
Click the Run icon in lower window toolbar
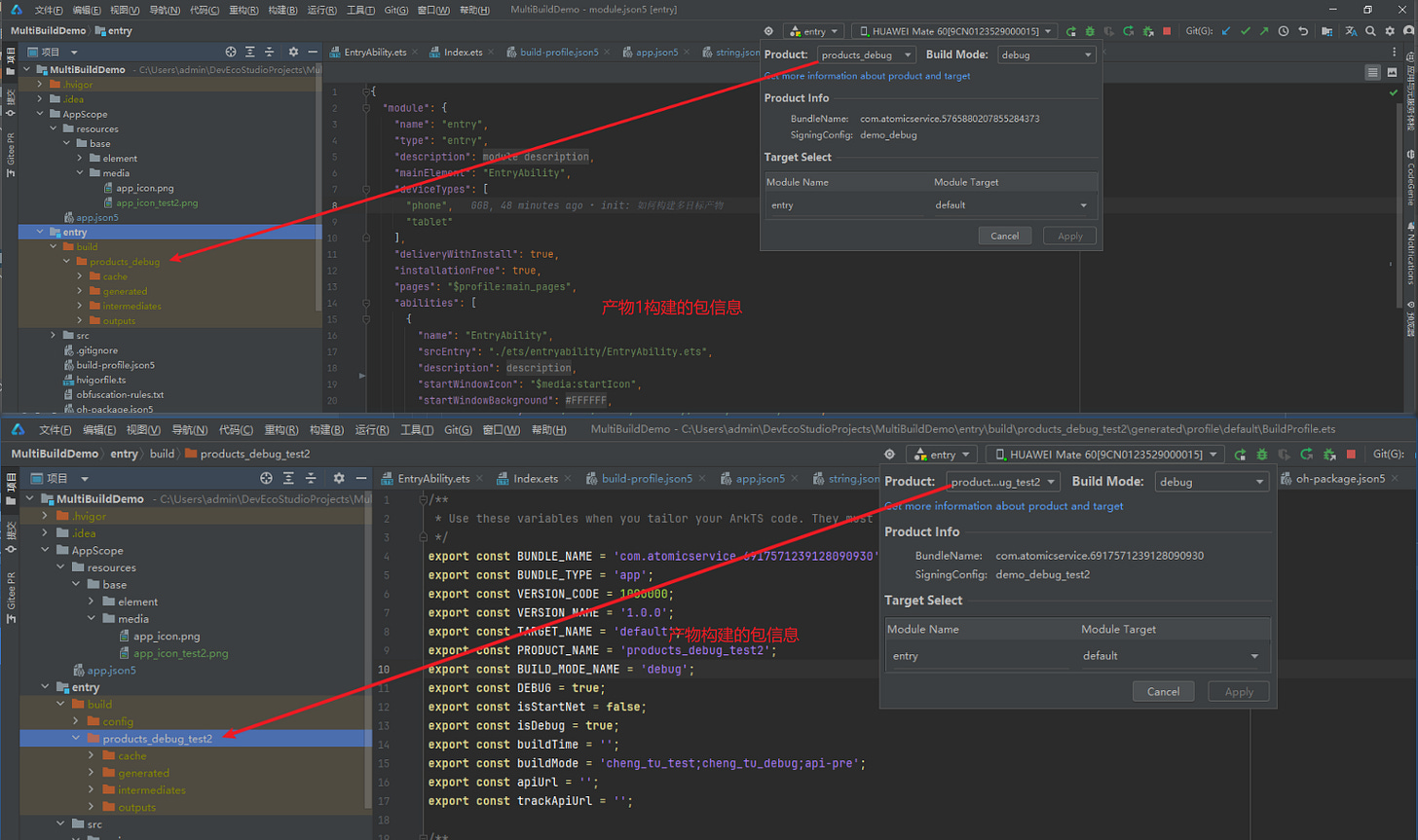pyautogui.click(x=1241, y=455)
